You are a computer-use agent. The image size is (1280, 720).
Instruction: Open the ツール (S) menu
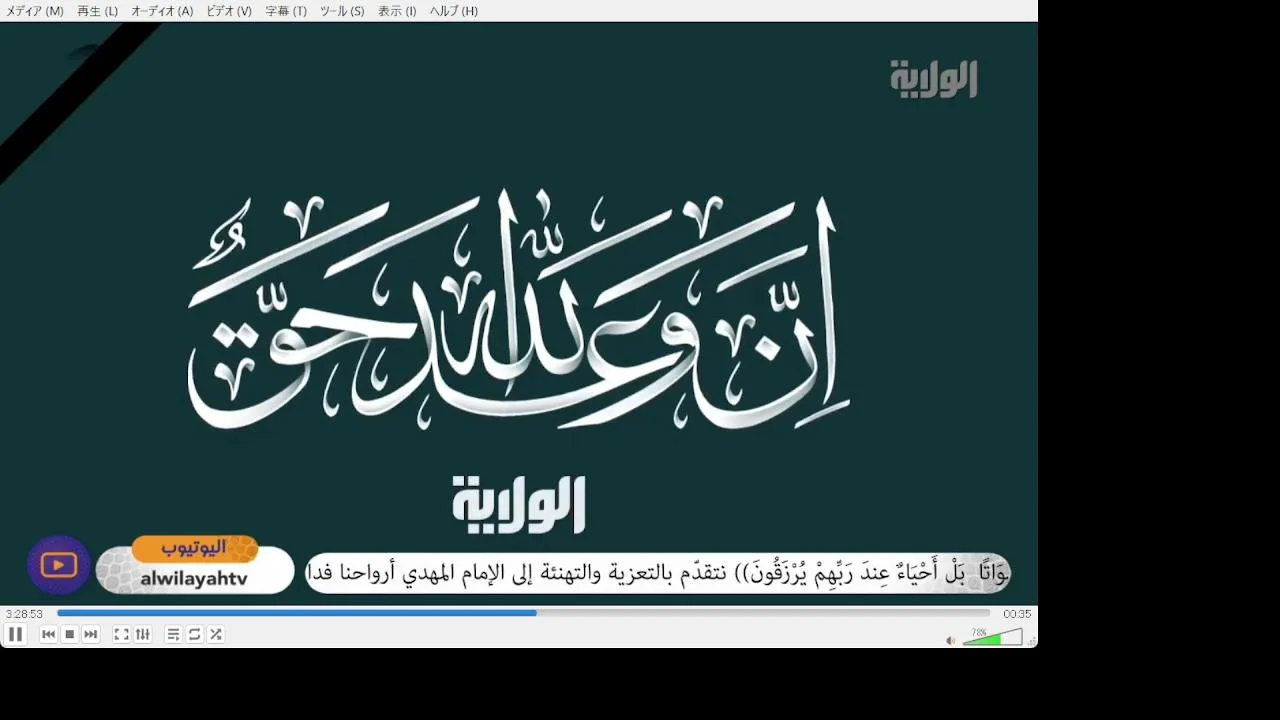[342, 11]
